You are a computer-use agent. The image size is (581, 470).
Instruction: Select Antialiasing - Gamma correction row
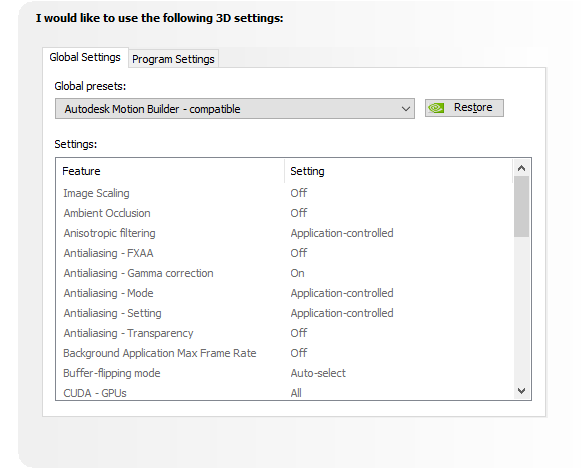pos(285,273)
